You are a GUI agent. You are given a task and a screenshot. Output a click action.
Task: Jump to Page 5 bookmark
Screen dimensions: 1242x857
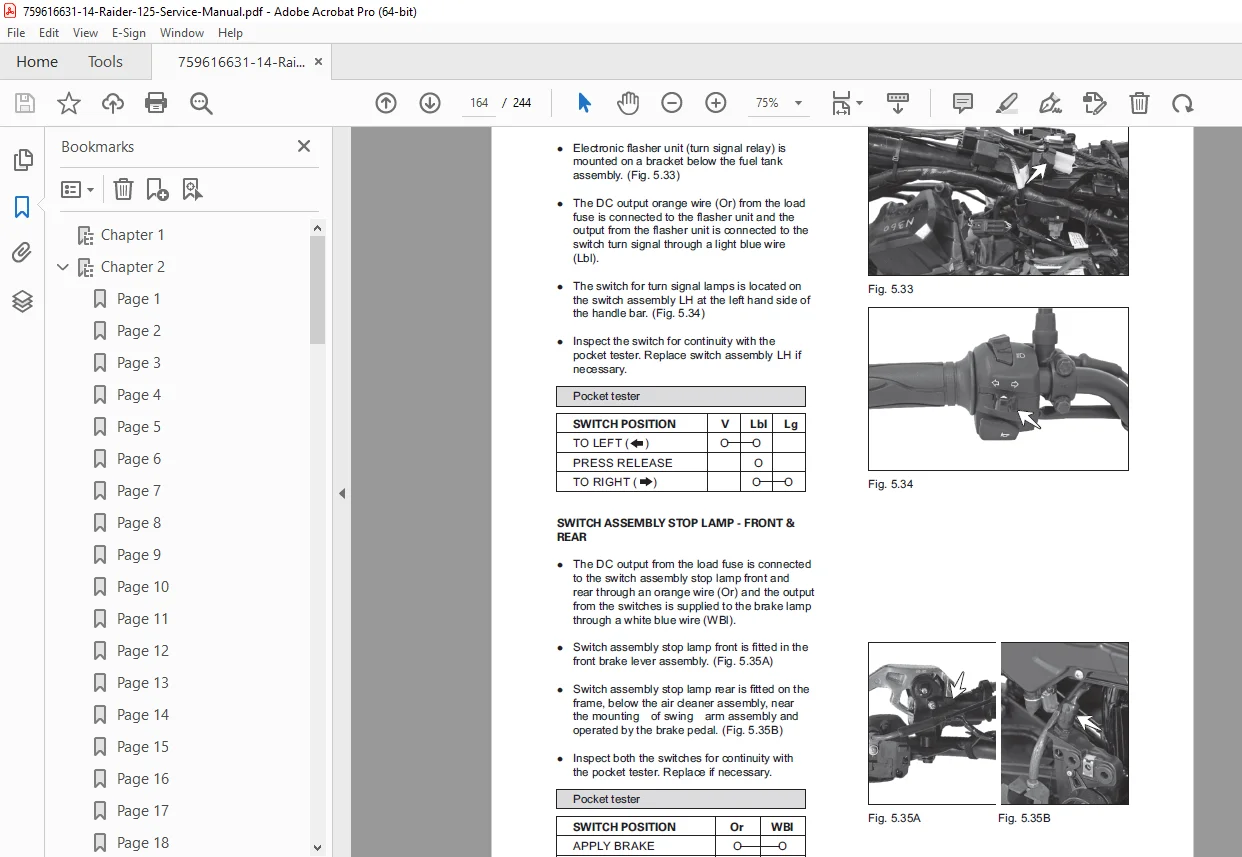coord(138,427)
